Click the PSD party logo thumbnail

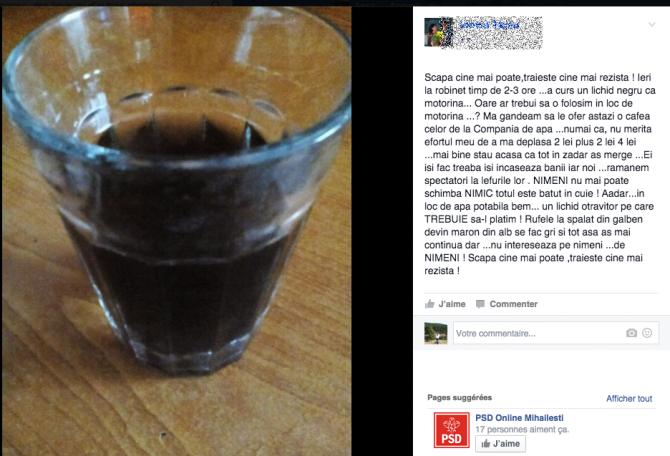point(451,430)
